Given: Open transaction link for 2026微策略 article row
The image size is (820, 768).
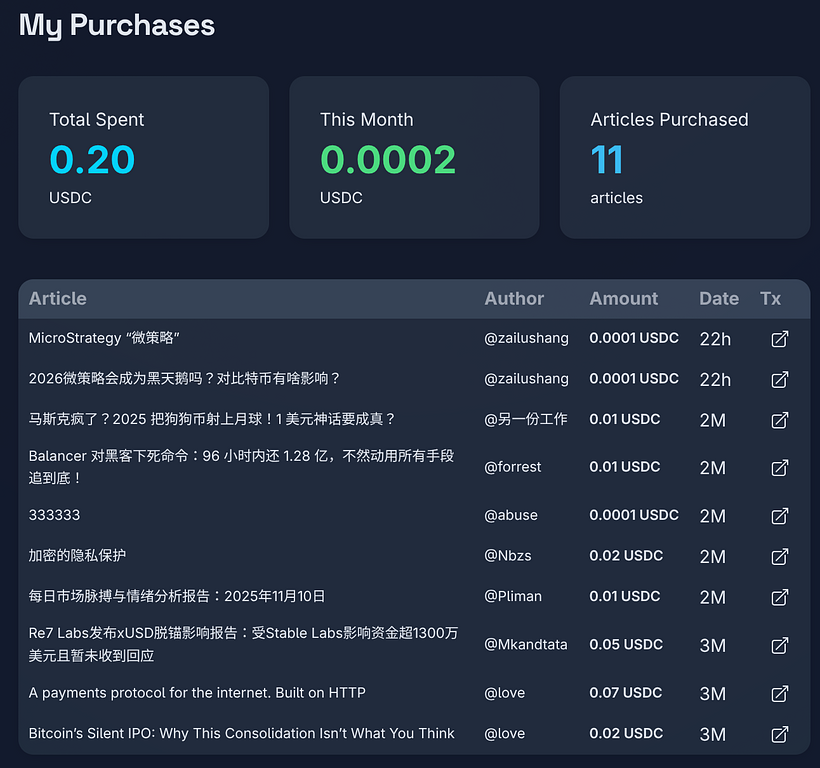Looking at the screenshot, I should [780, 379].
